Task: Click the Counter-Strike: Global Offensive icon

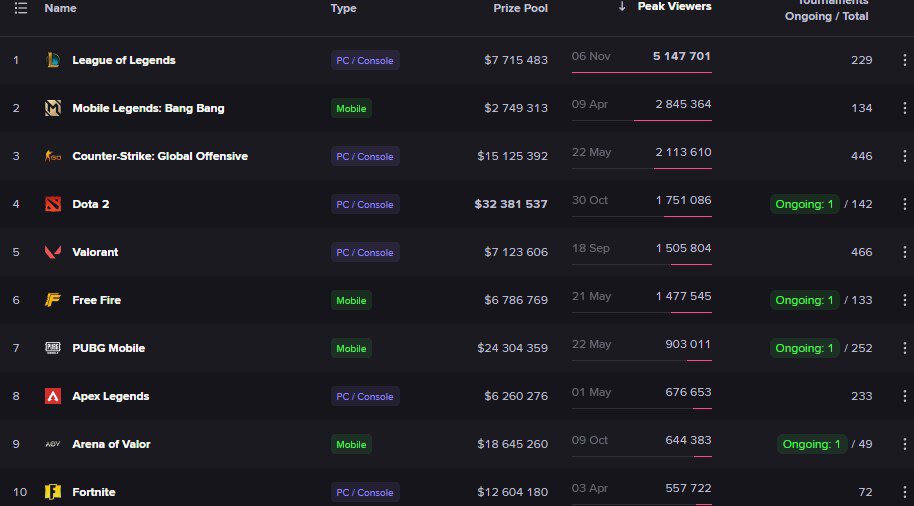Action: point(53,156)
